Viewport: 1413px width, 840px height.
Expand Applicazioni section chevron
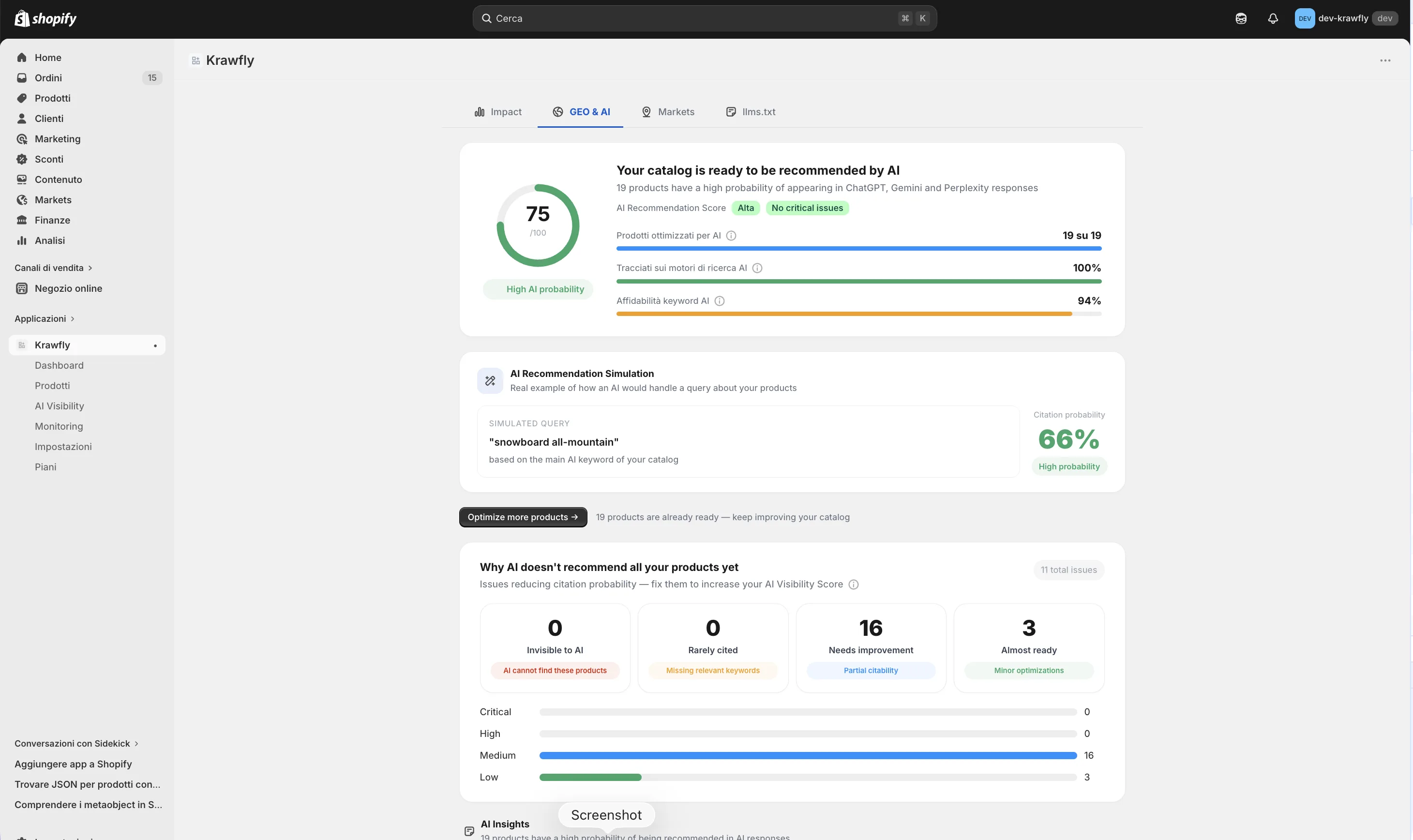pos(73,319)
